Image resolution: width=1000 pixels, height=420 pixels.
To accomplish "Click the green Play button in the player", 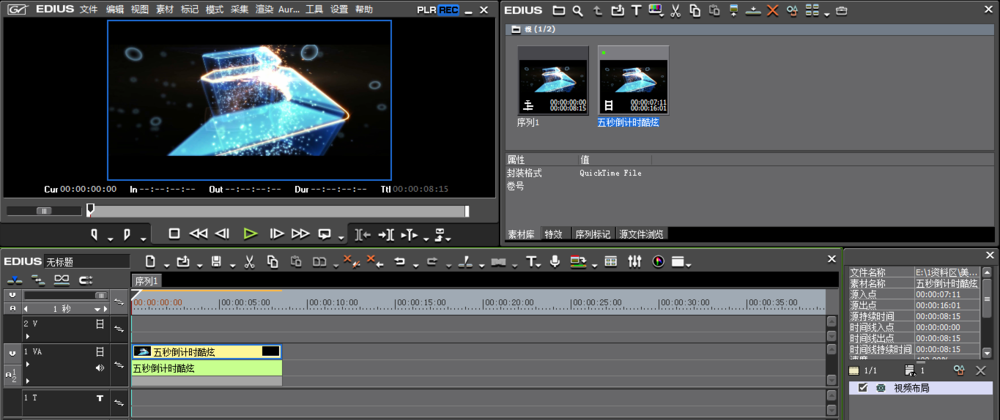I will [x=250, y=234].
